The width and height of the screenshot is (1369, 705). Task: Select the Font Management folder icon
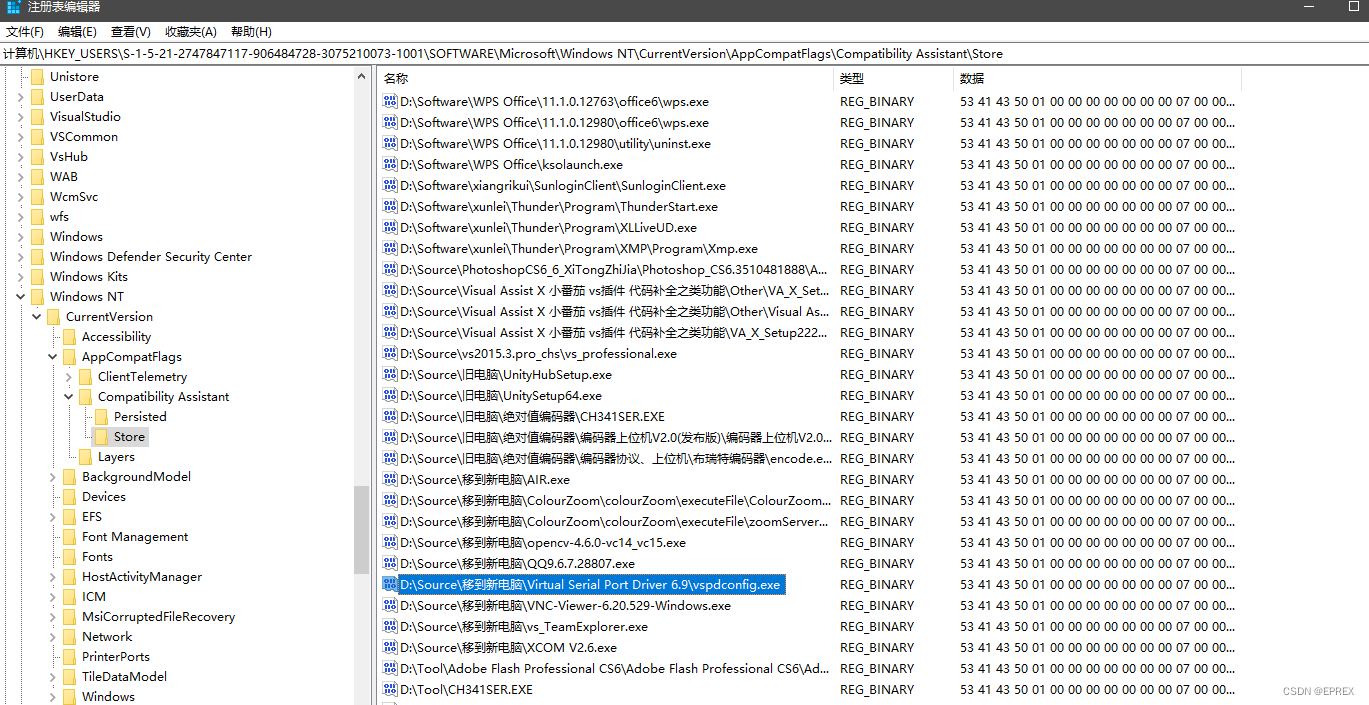coord(69,537)
